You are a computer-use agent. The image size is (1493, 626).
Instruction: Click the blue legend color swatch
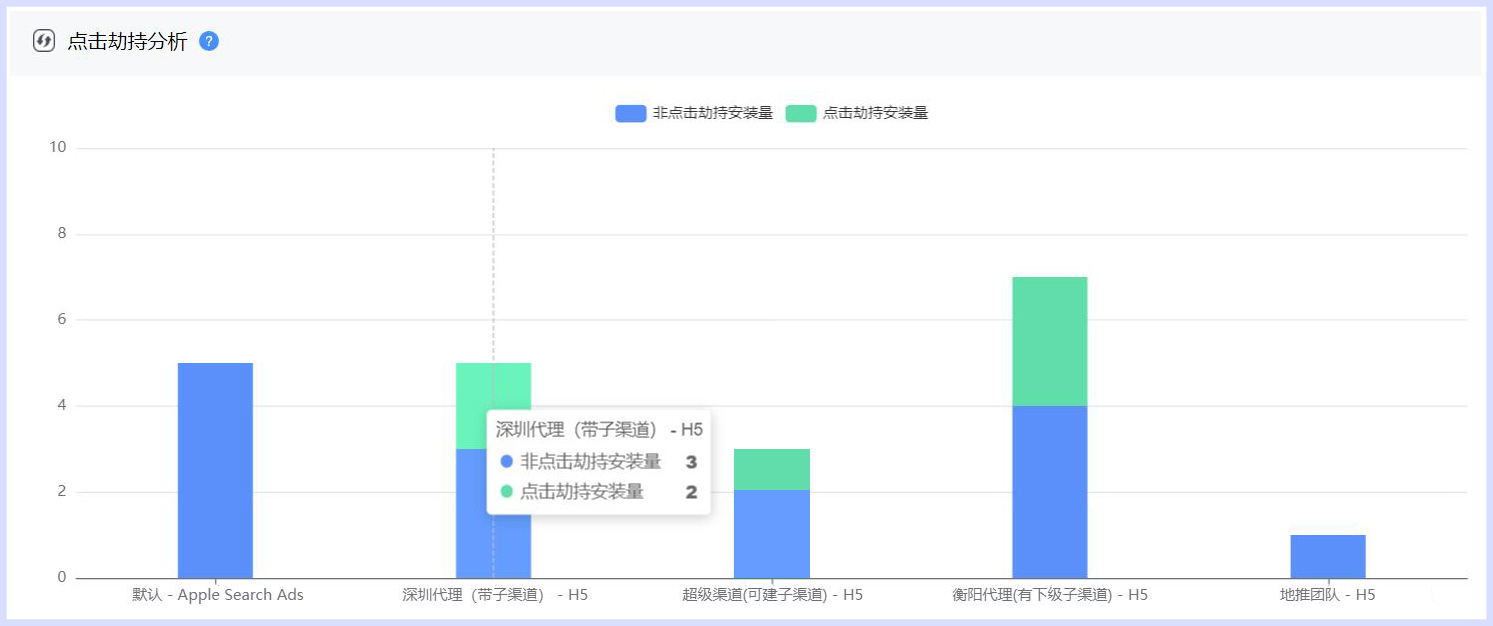[631, 113]
